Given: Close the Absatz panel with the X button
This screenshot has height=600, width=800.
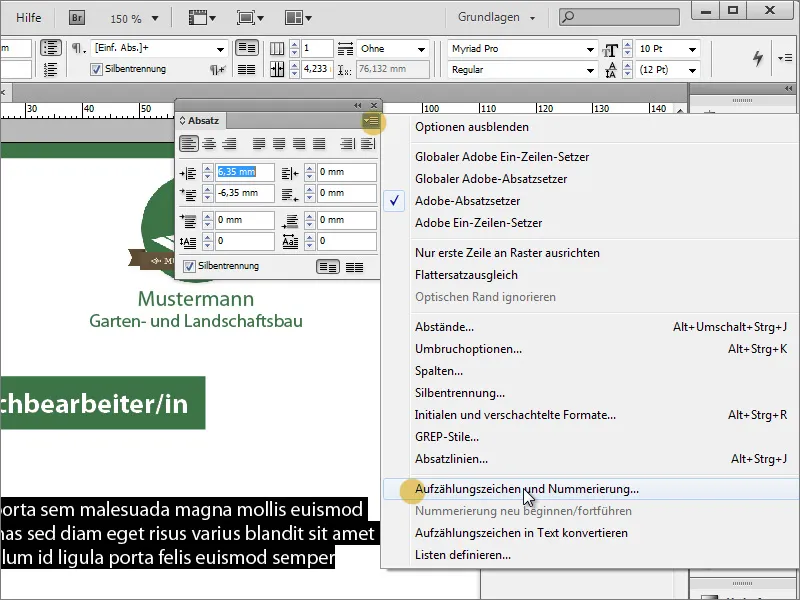Looking at the screenshot, I should [374, 105].
